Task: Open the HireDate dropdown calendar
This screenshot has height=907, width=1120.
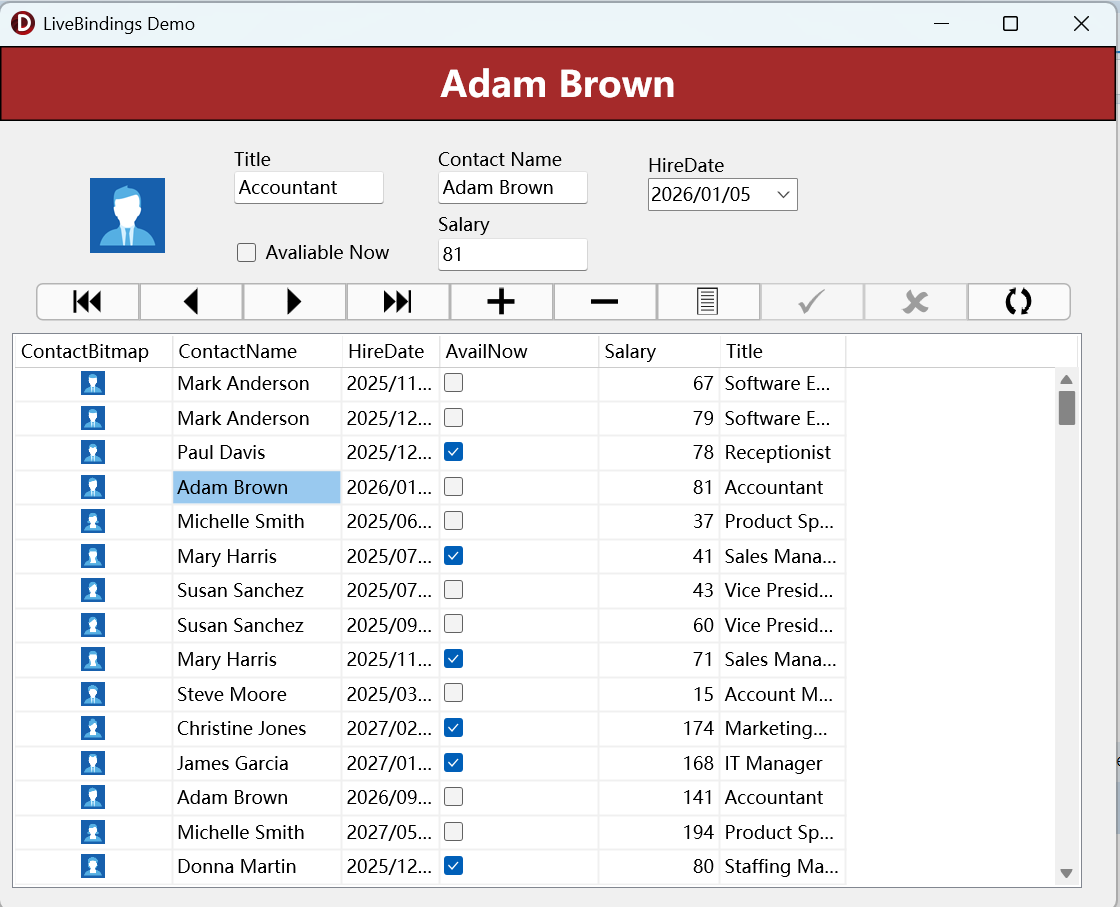Action: click(x=783, y=195)
